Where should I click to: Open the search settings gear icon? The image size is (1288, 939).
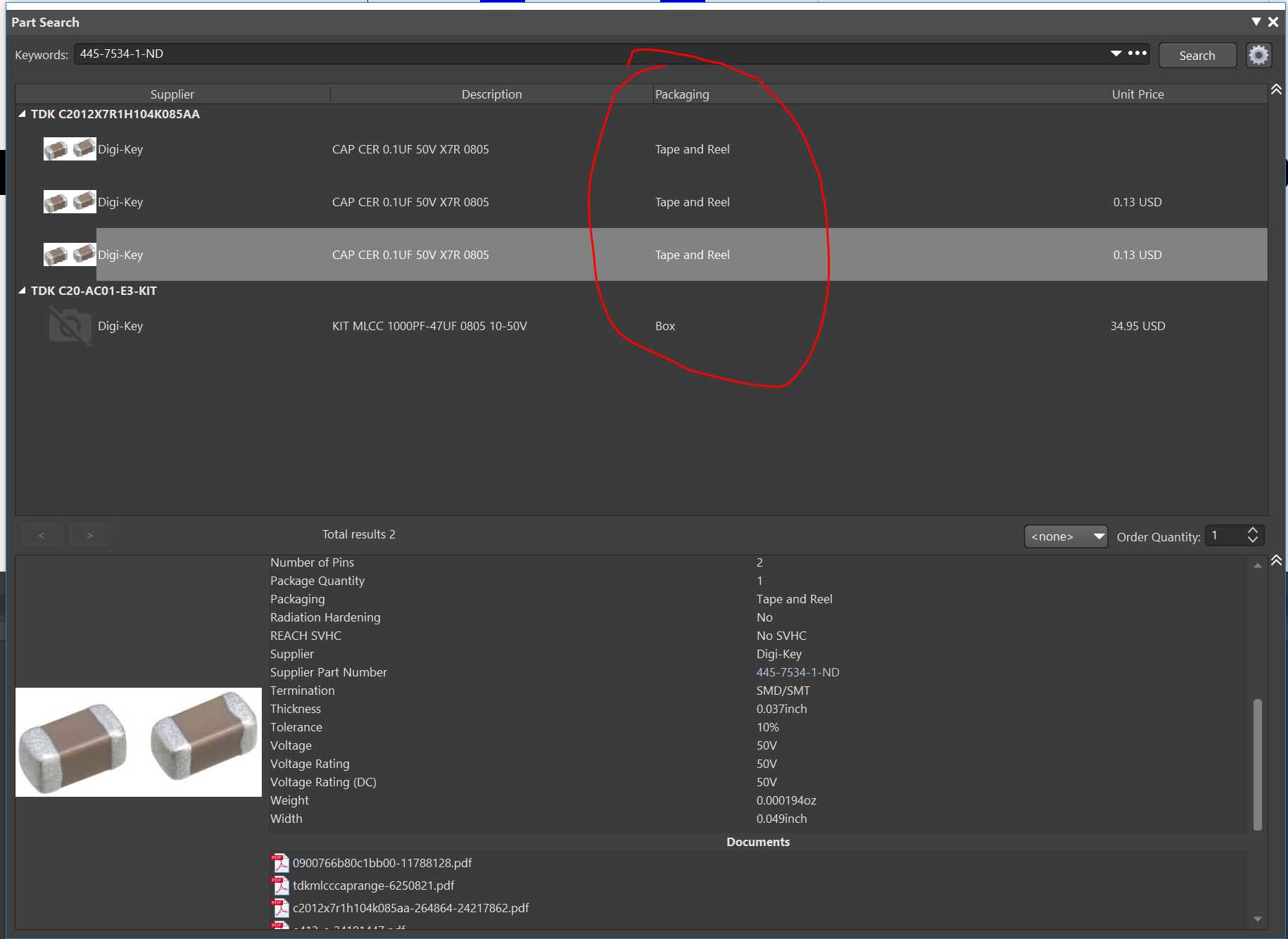point(1258,55)
